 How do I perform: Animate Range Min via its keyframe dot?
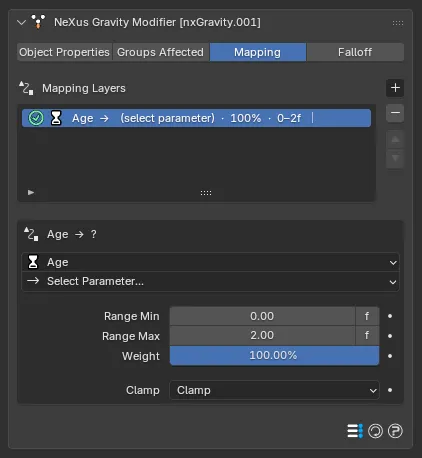[x=390, y=316]
